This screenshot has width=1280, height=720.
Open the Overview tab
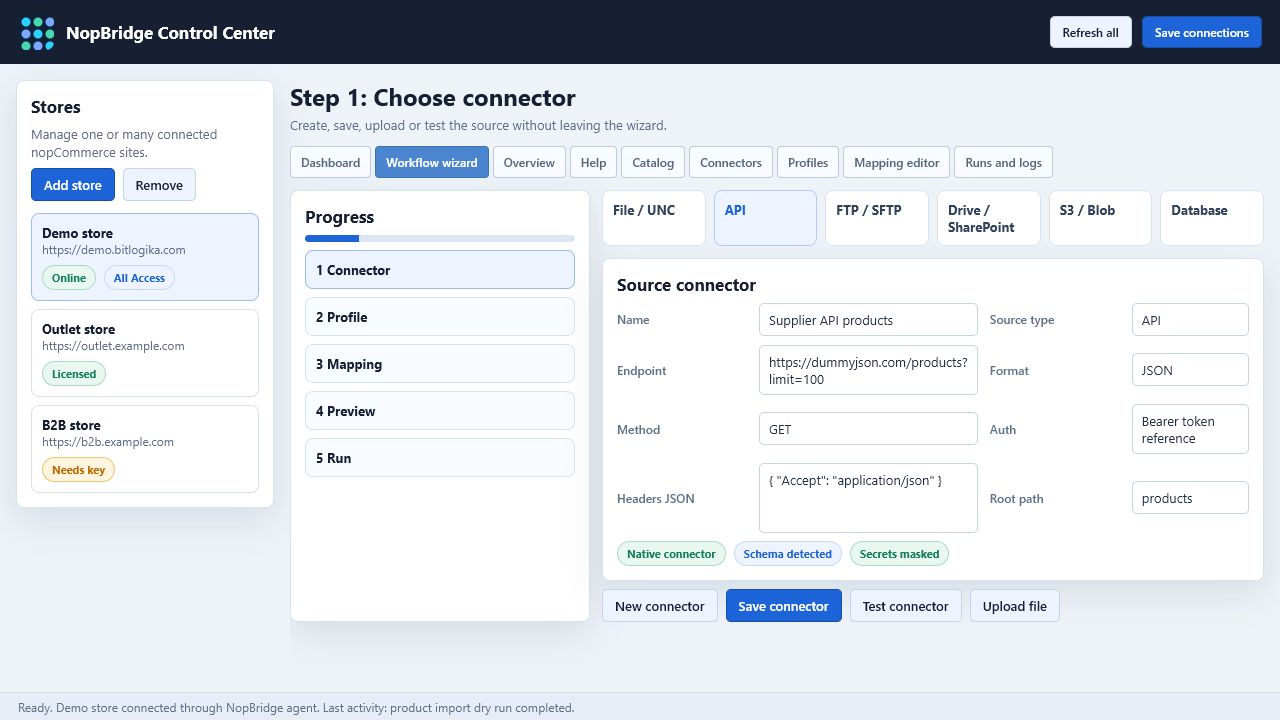click(529, 162)
